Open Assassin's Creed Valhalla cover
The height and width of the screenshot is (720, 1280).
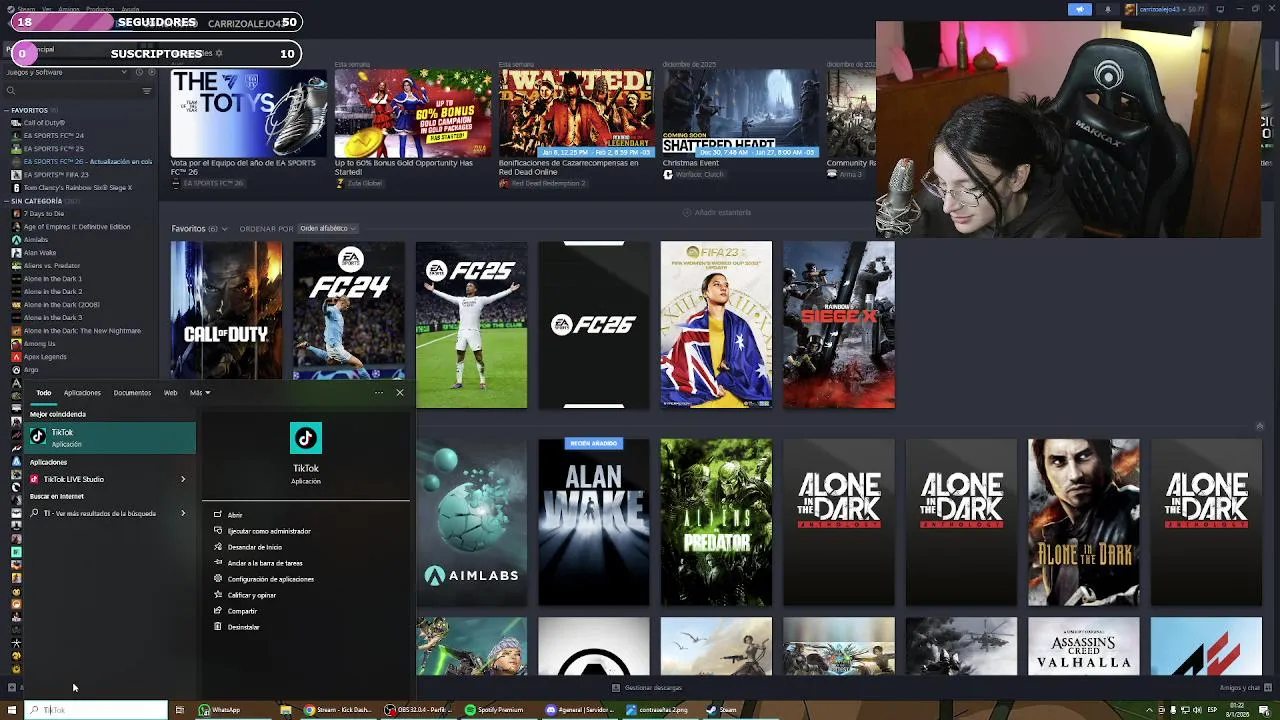(1083, 646)
